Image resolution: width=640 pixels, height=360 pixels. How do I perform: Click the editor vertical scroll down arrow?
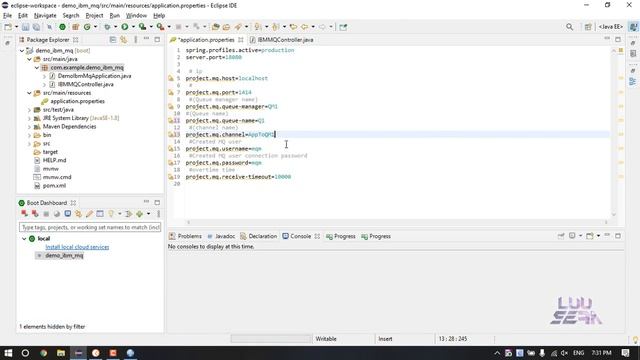point(613,215)
